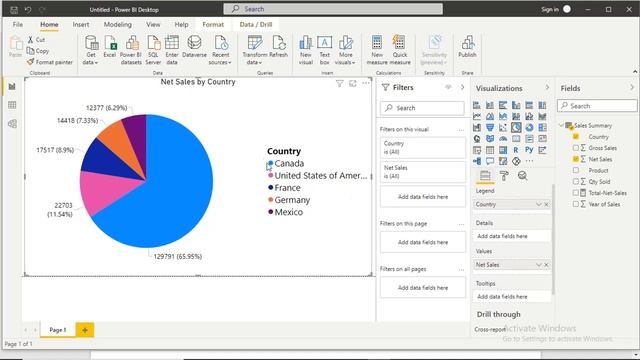Image resolution: width=640 pixels, height=360 pixels.
Task: Check the Year of Sales field checkbox
Action: click(x=576, y=204)
